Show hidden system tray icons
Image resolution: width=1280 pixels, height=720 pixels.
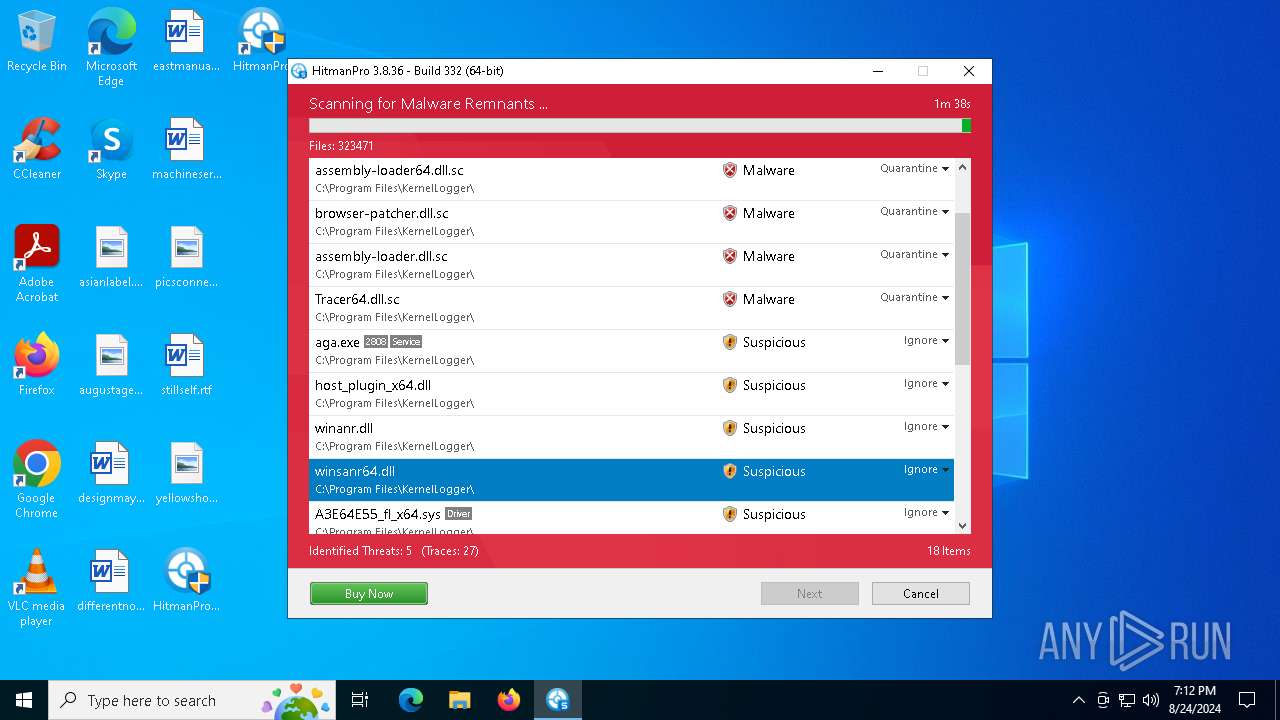(x=1078, y=700)
